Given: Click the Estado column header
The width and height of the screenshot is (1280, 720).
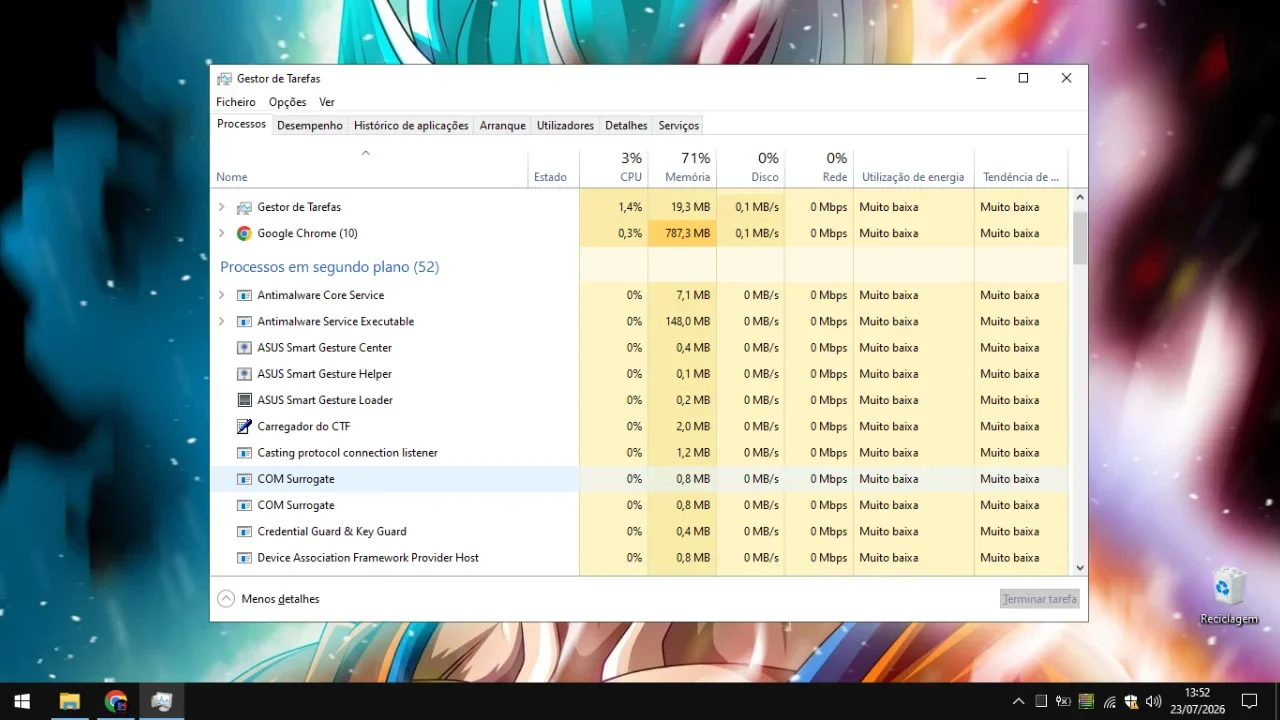Looking at the screenshot, I should [553, 167].
